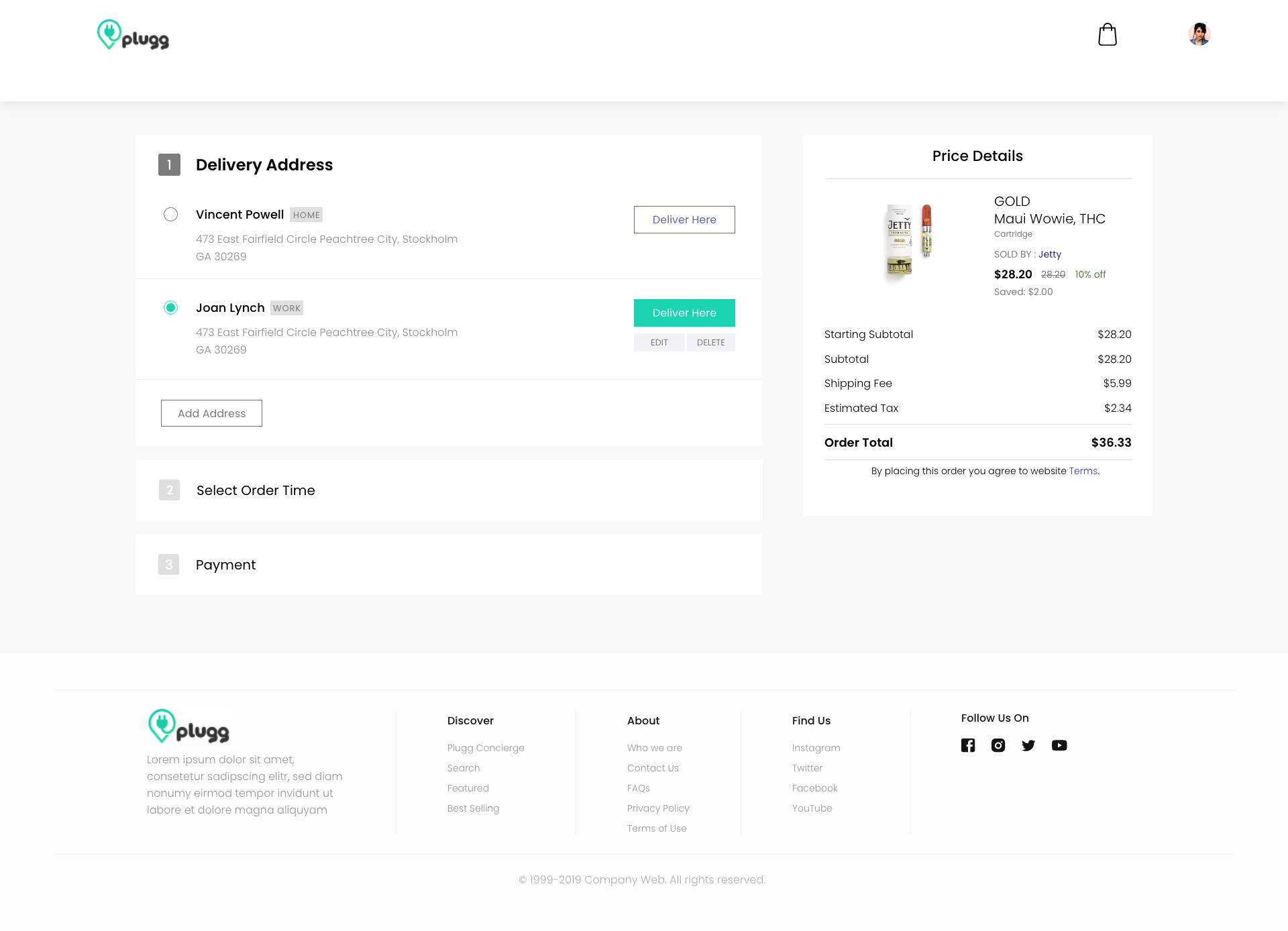
Task: Open the Contact Us link
Action: [653, 768]
